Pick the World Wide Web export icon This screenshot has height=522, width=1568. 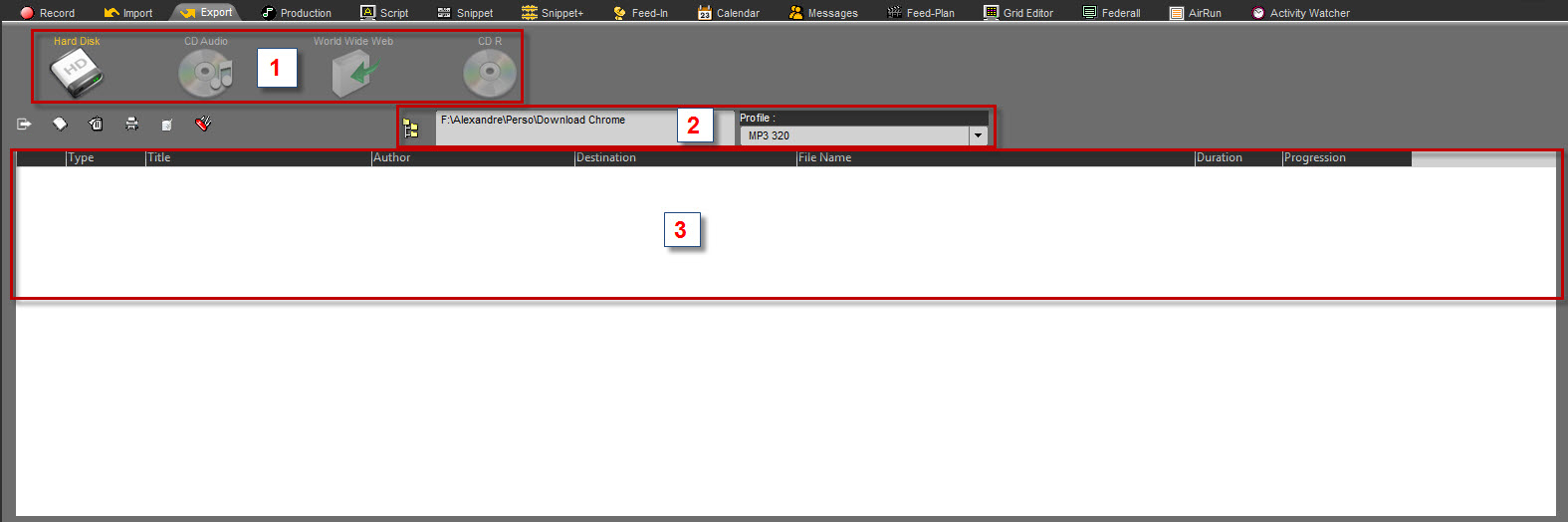point(354,74)
